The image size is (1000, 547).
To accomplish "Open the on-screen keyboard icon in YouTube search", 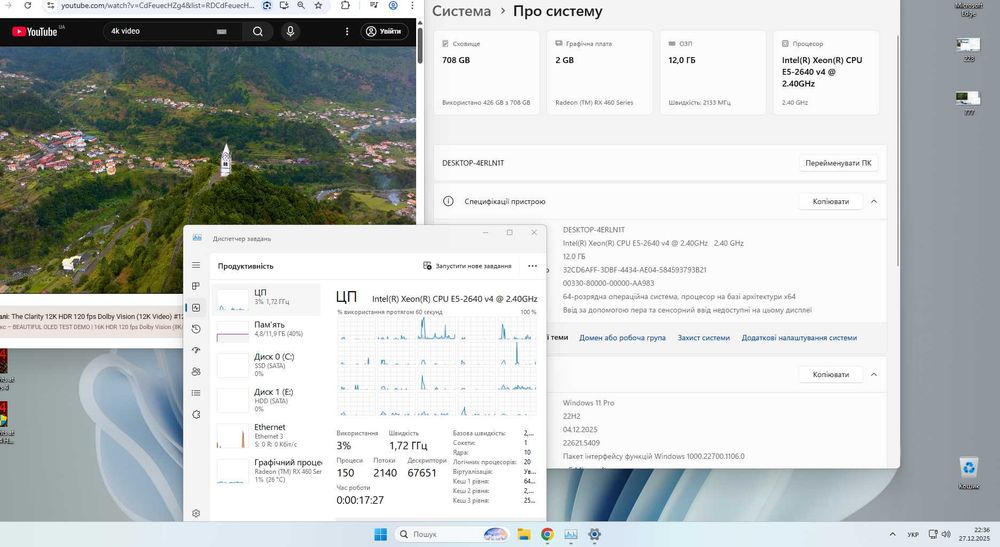I will coord(221,31).
